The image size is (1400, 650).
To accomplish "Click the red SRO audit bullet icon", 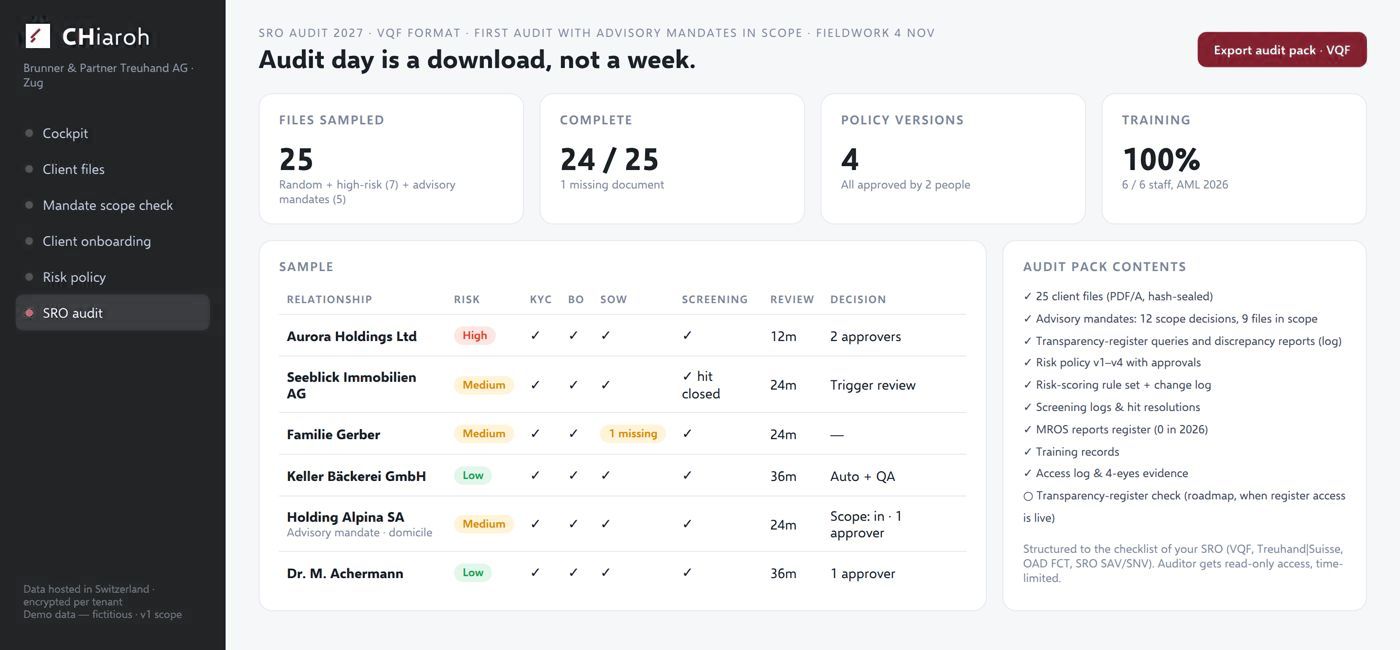I will (x=29, y=313).
